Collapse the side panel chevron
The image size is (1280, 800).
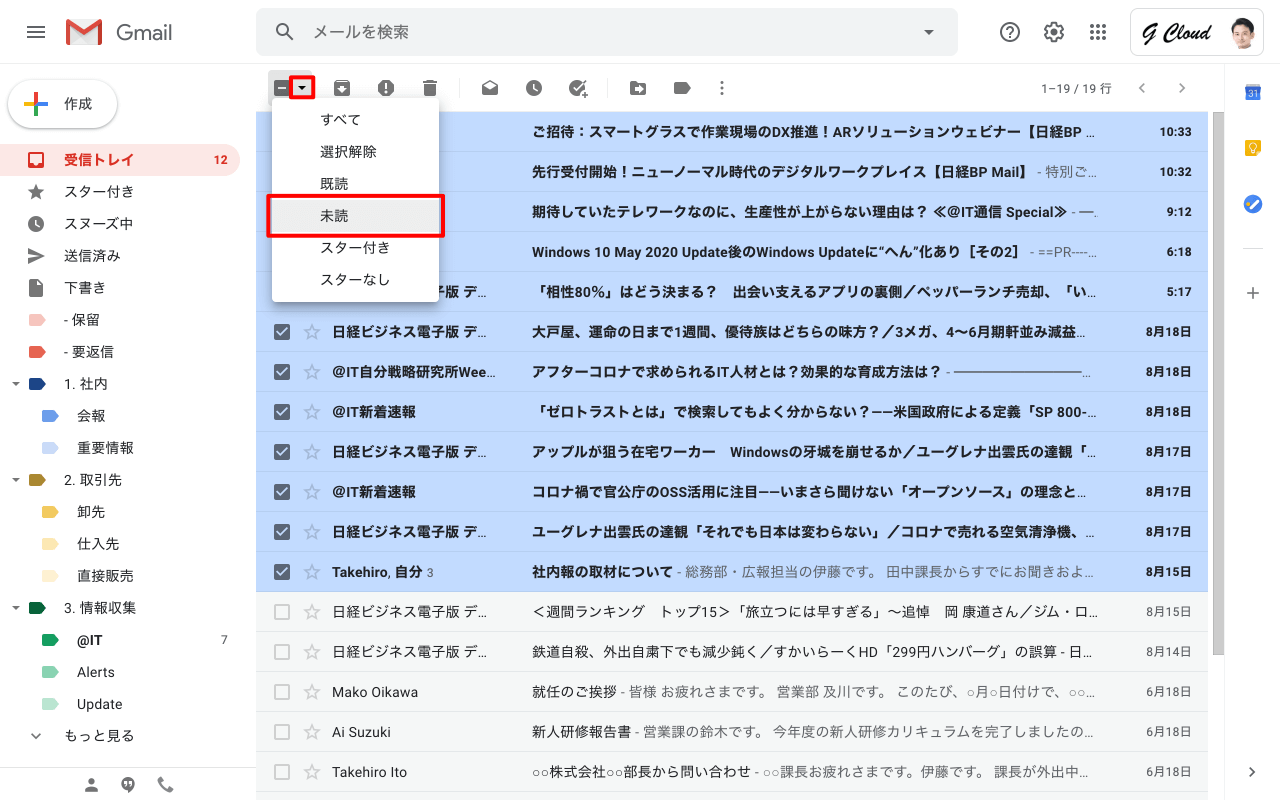(x=1252, y=772)
